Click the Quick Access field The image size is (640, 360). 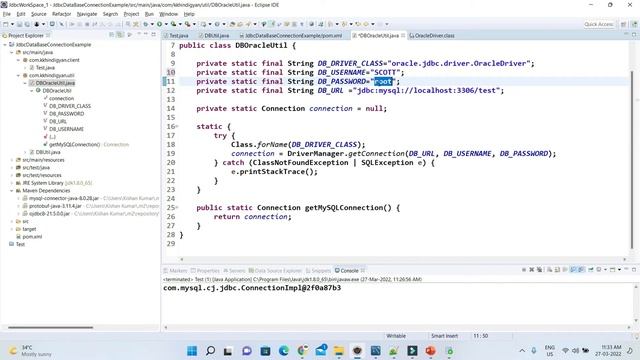[598, 24]
